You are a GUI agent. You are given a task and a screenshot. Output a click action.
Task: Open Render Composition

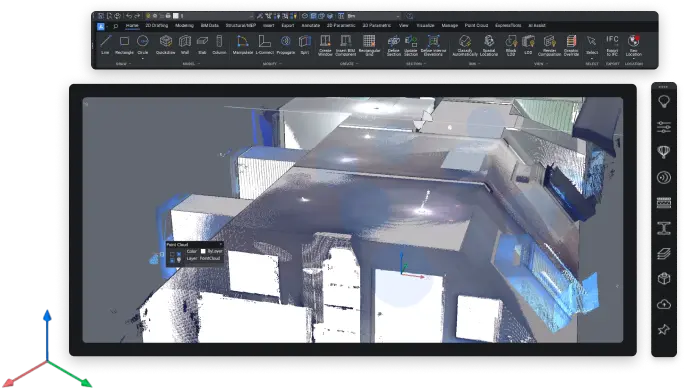click(549, 45)
